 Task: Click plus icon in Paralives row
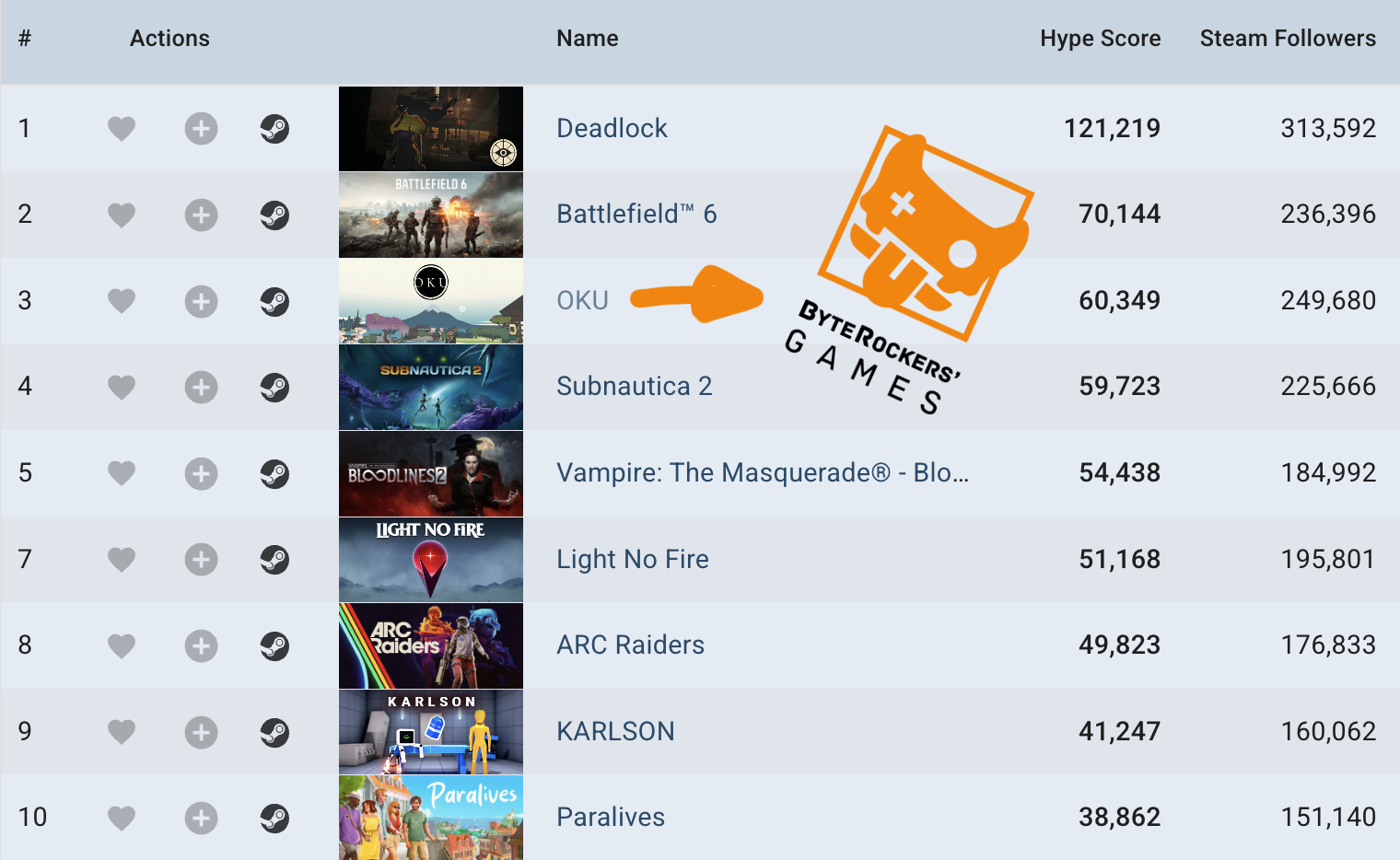201,818
